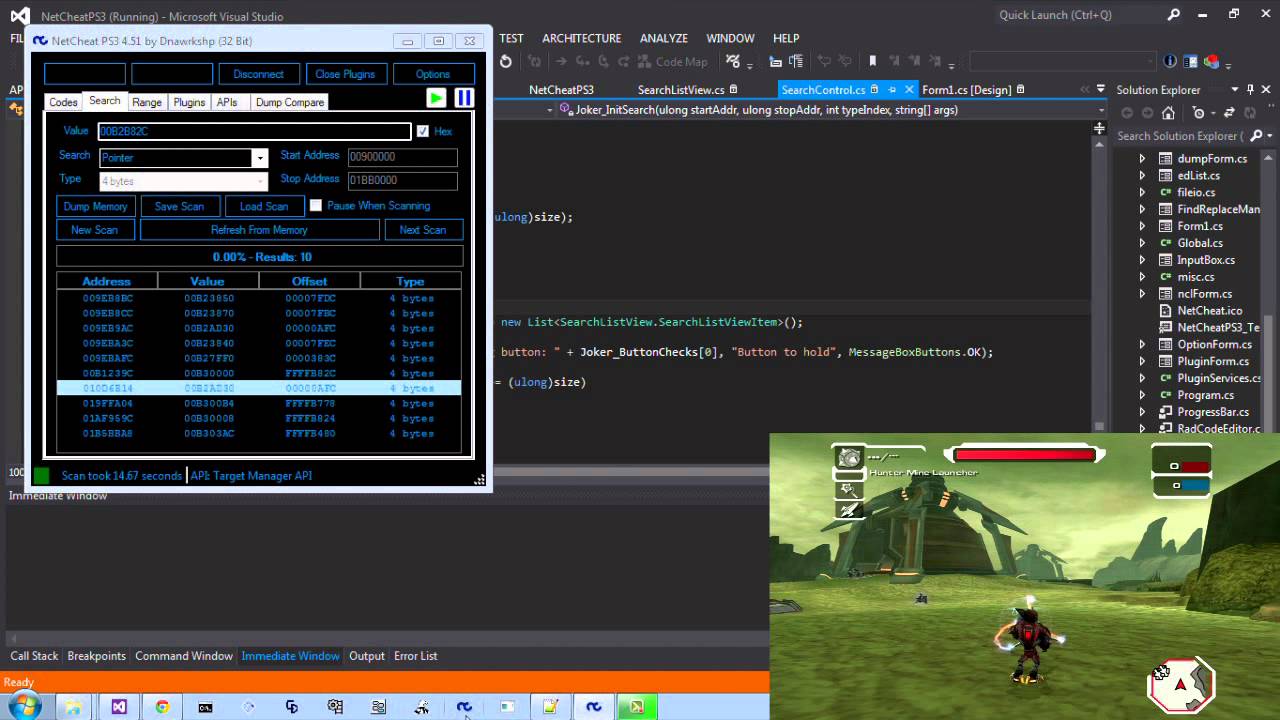Click the Solution Explorer search magnifier icon
The image size is (1280, 720).
tap(1255, 136)
